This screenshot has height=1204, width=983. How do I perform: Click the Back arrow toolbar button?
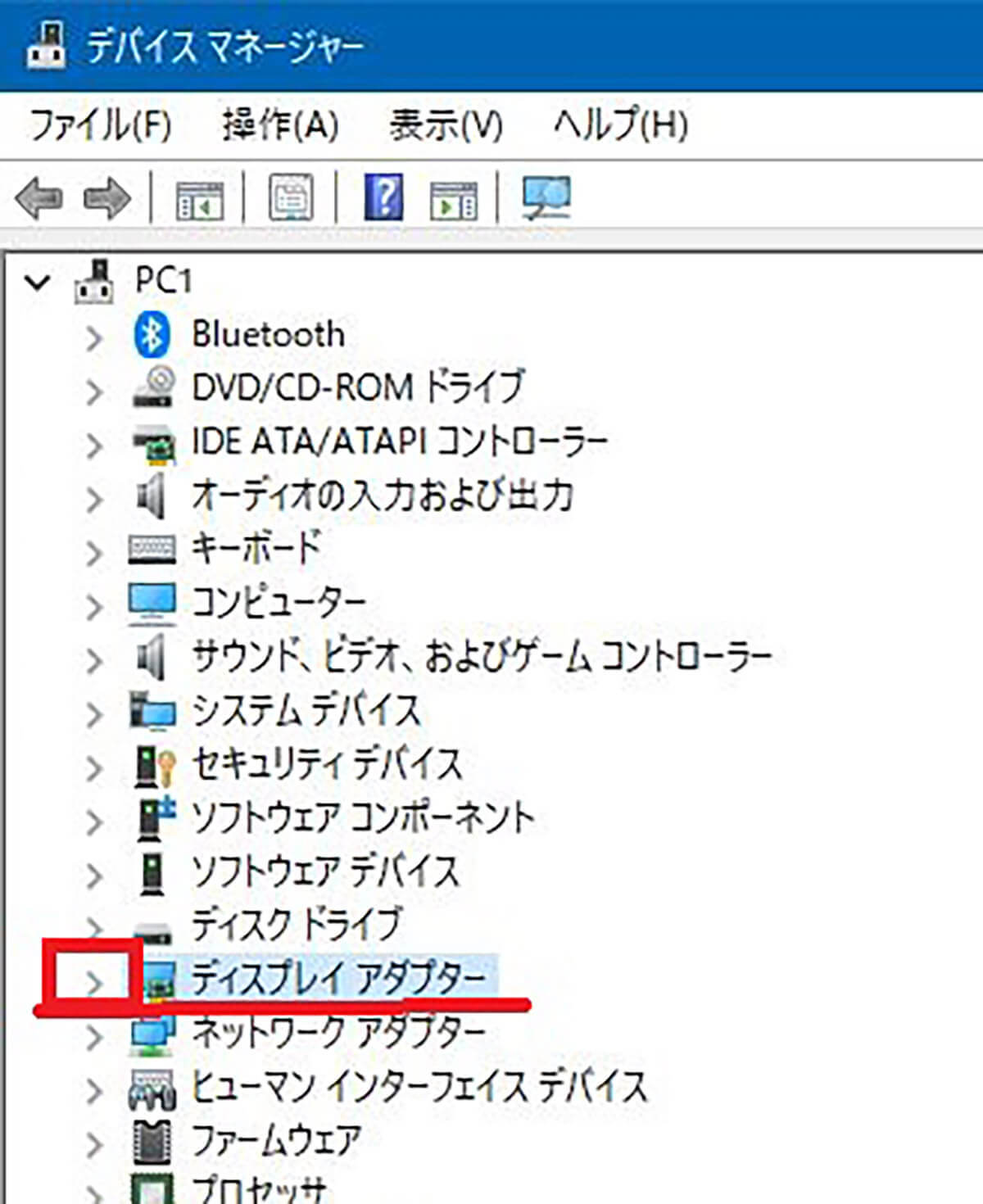pyautogui.click(x=39, y=198)
